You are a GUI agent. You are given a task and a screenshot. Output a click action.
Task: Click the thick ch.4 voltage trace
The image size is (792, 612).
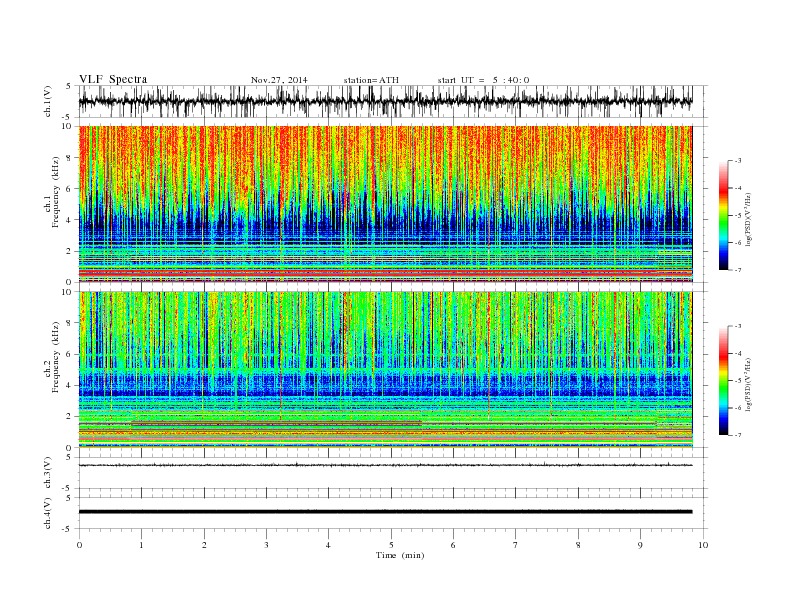[385, 512]
